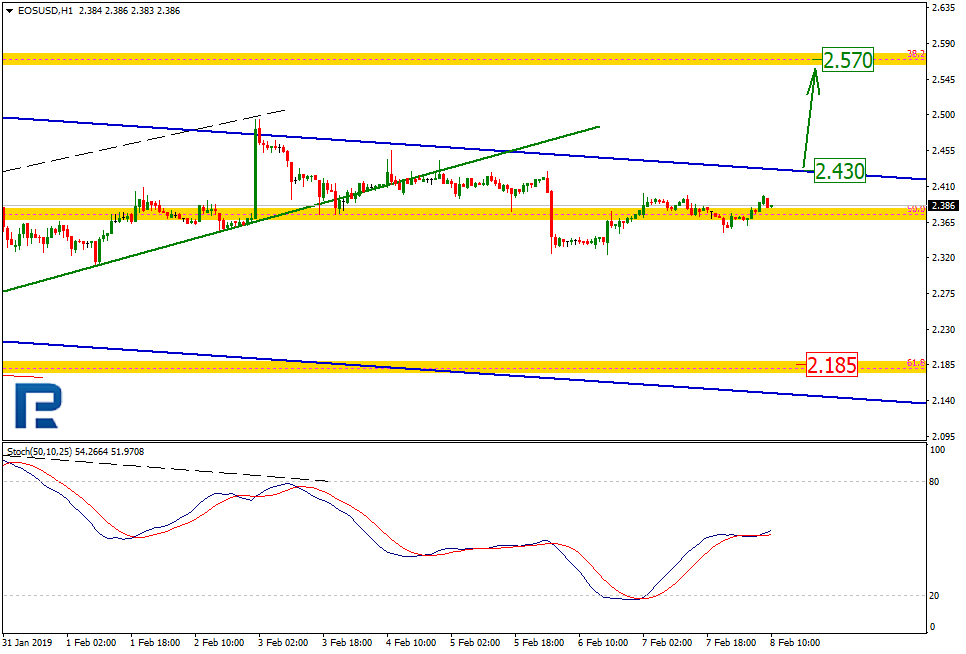Click the EOSUSD,H1 chart title text
The width and height of the screenshot is (966, 654).
(x=44, y=10)
